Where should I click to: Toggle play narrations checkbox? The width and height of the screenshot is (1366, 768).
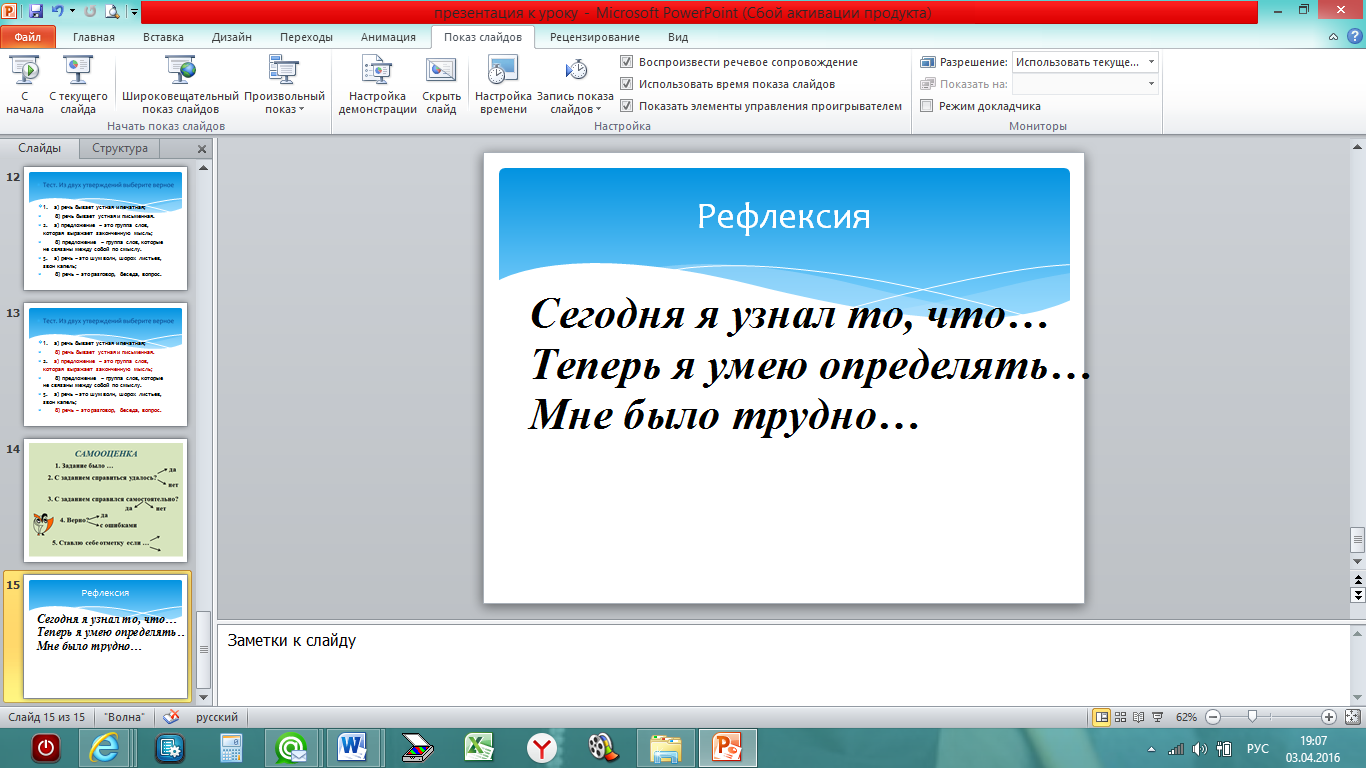[627, 62]
